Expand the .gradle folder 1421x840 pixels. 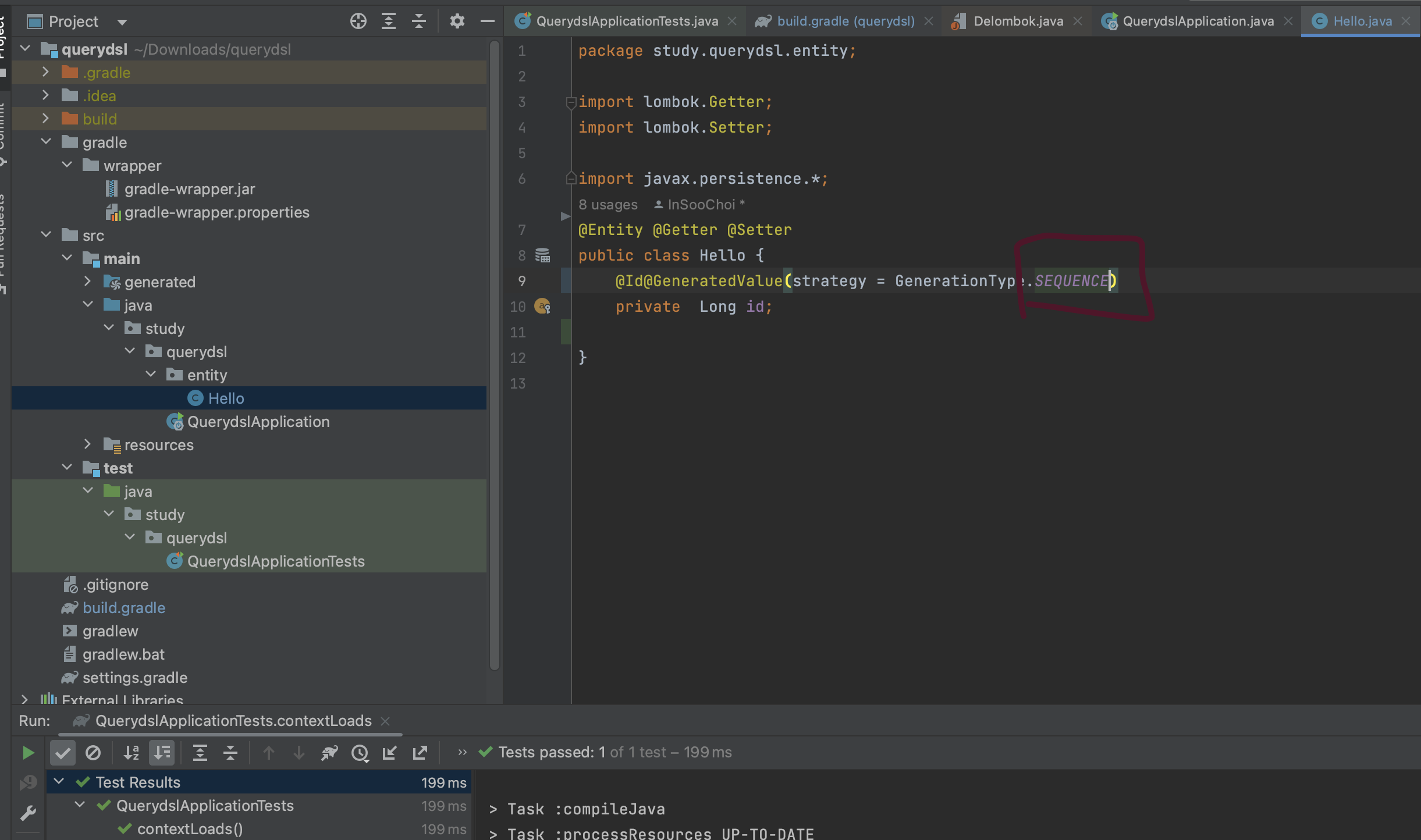[45, 72]
